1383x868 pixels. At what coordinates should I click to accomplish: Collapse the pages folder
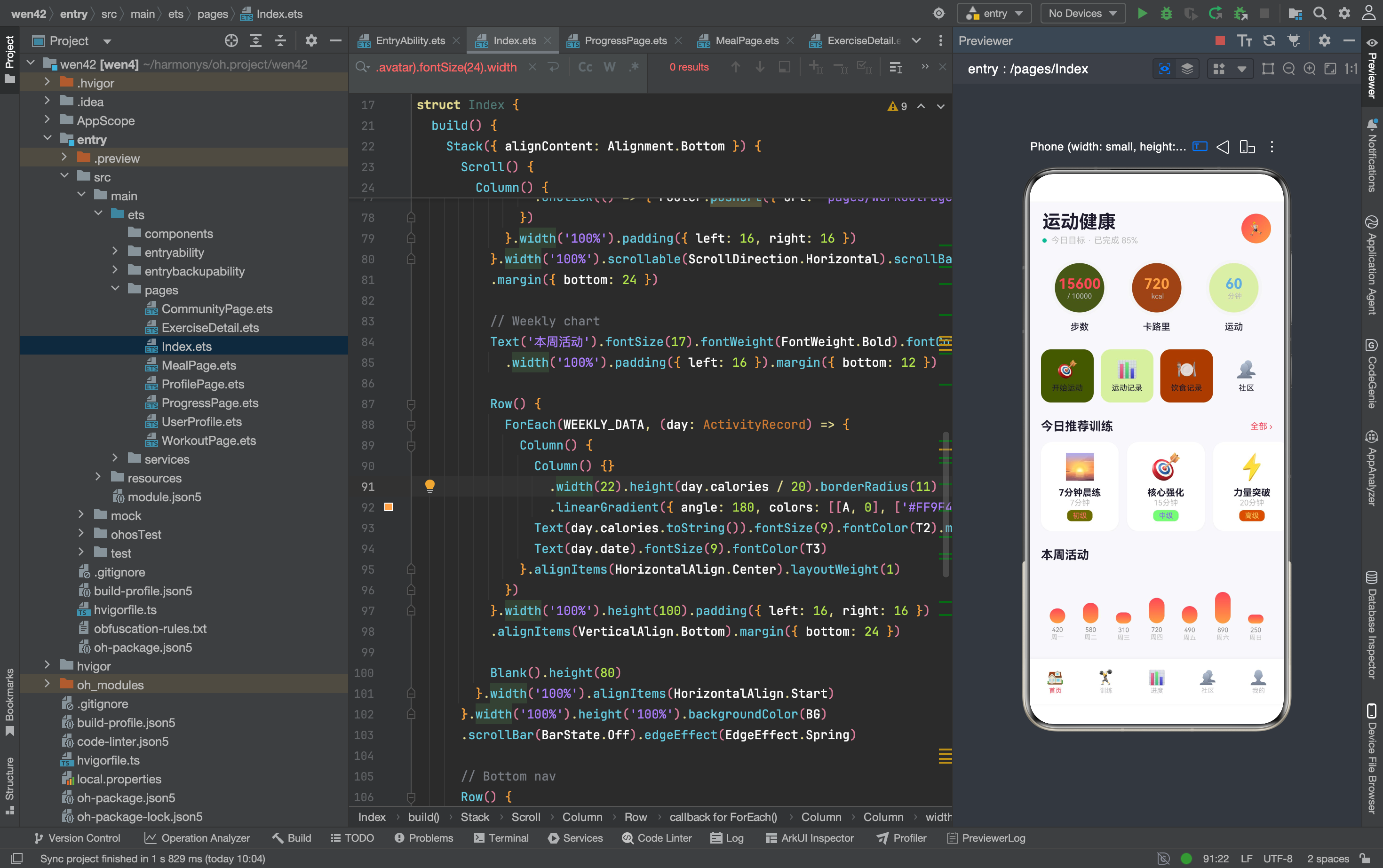[x=115, y=289]
